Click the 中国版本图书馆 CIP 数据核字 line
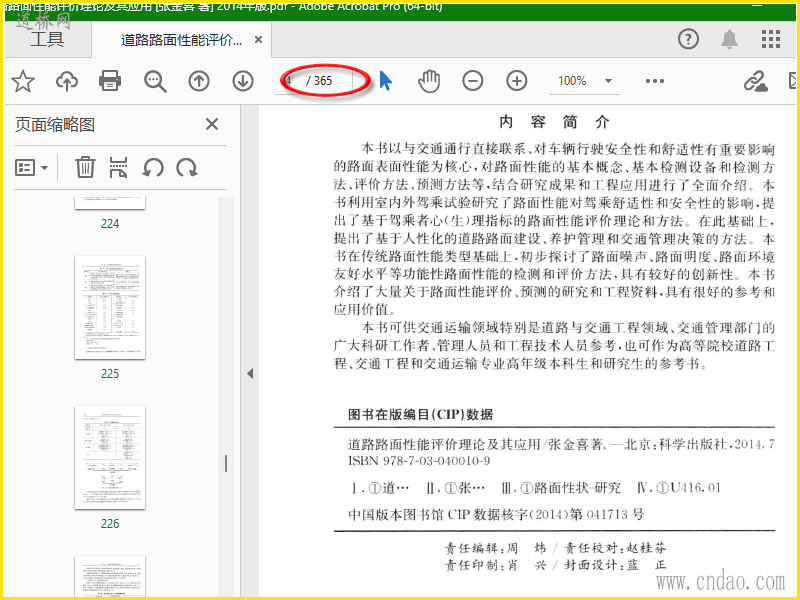800x600 pixels. pos(496,514)
